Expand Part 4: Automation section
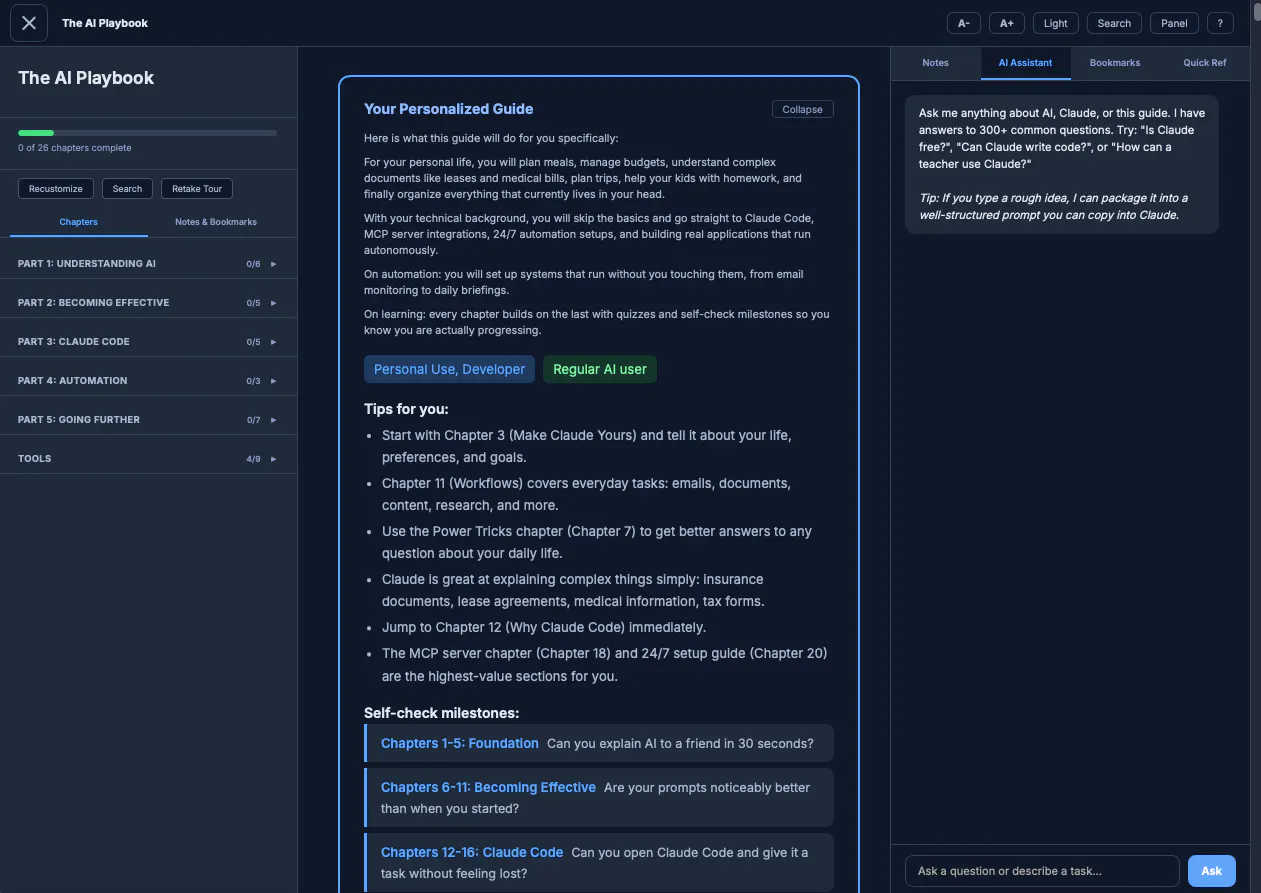 tap(148, 381)
